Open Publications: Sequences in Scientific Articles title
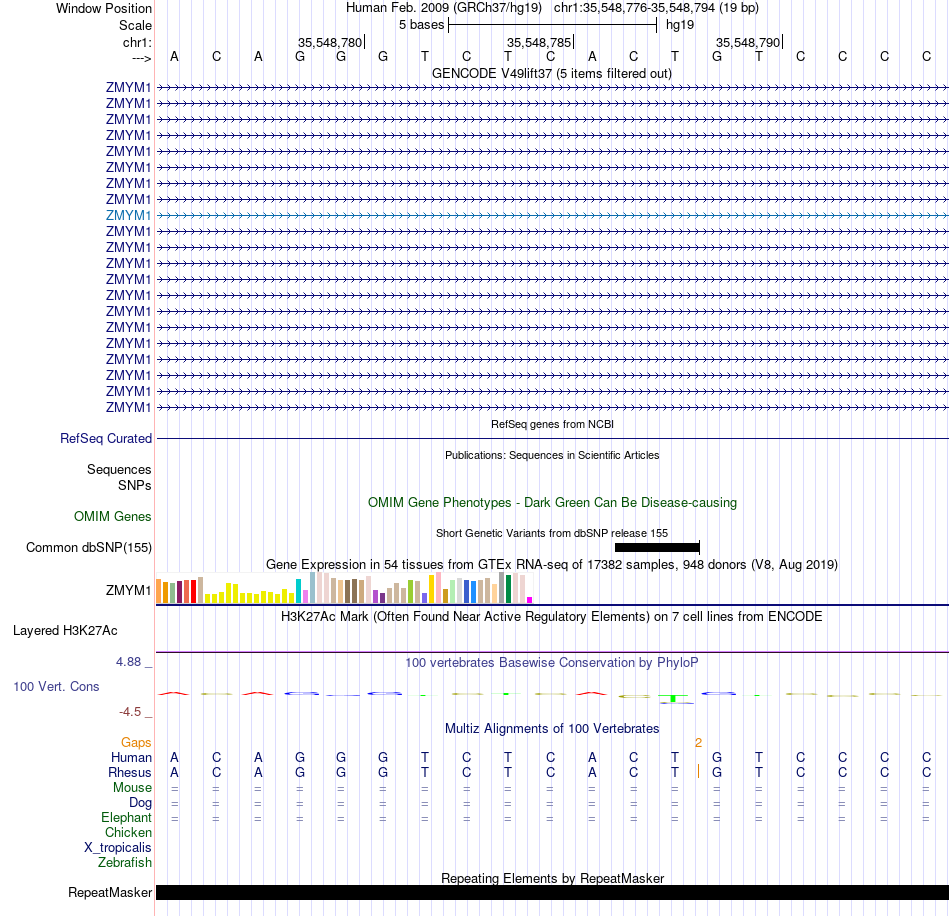 pos(552,455)
